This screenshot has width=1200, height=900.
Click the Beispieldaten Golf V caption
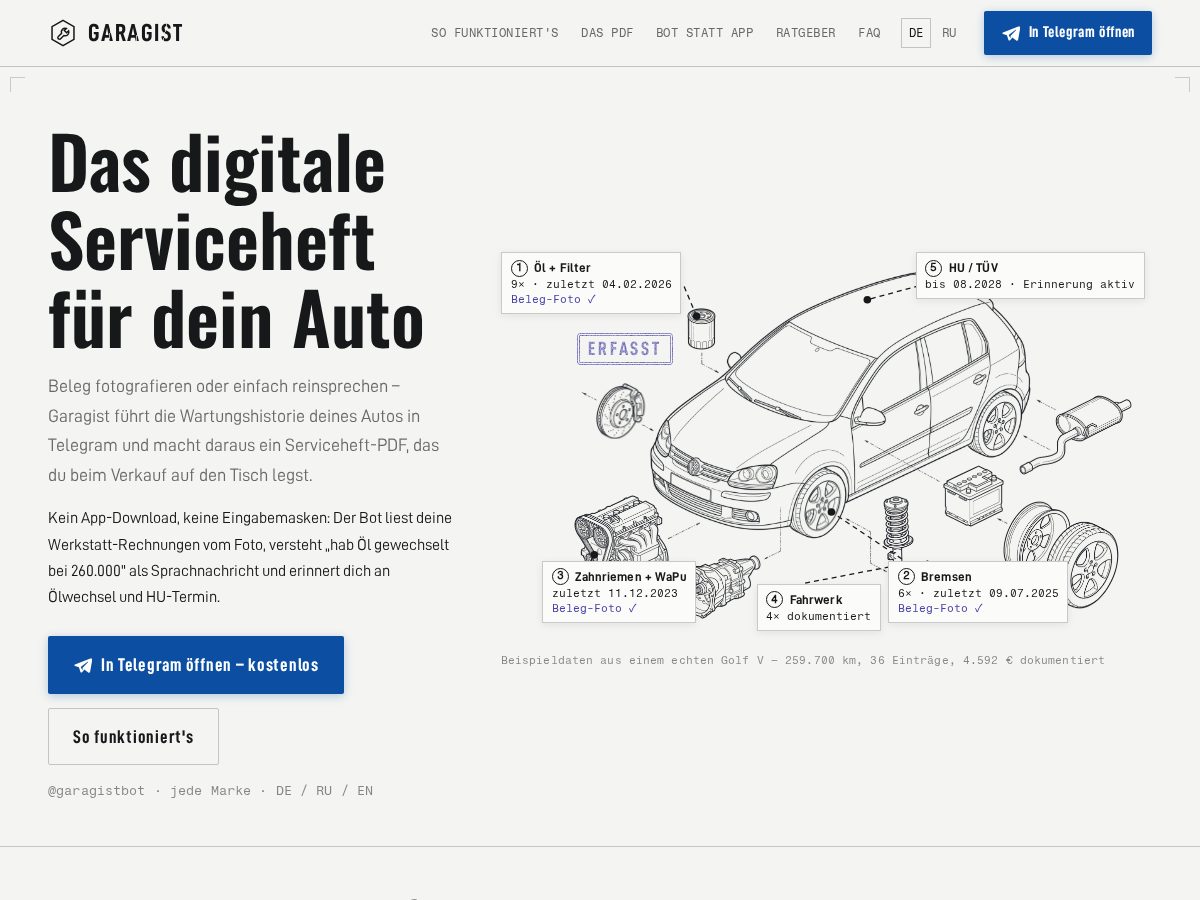pyautogui.click(x=803, y=660)
